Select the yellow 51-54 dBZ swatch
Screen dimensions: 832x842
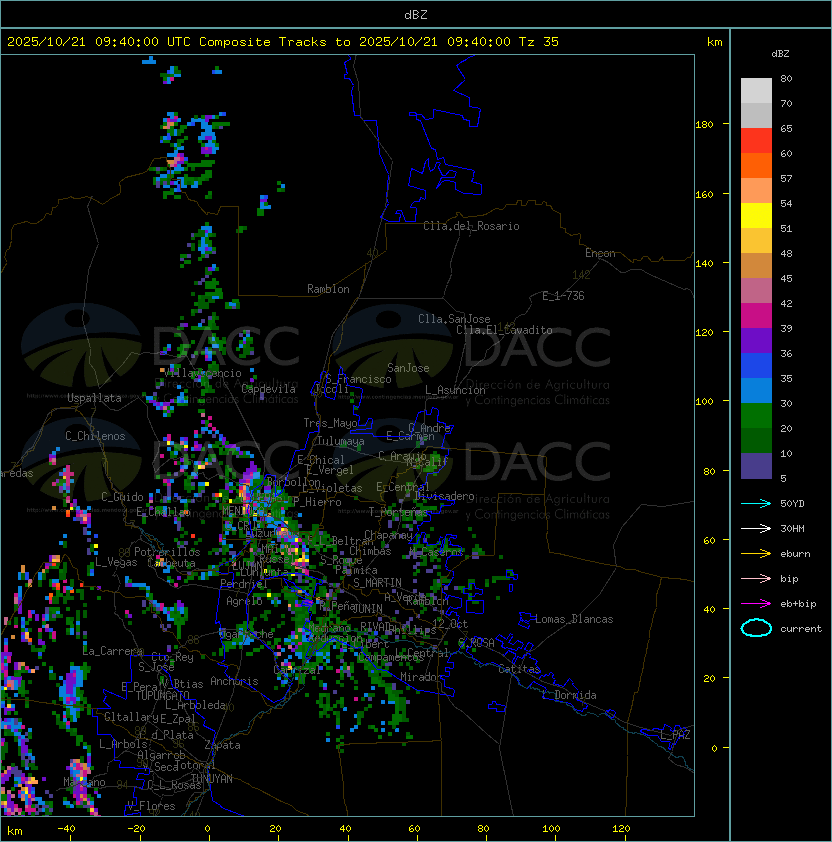[756, 216]
